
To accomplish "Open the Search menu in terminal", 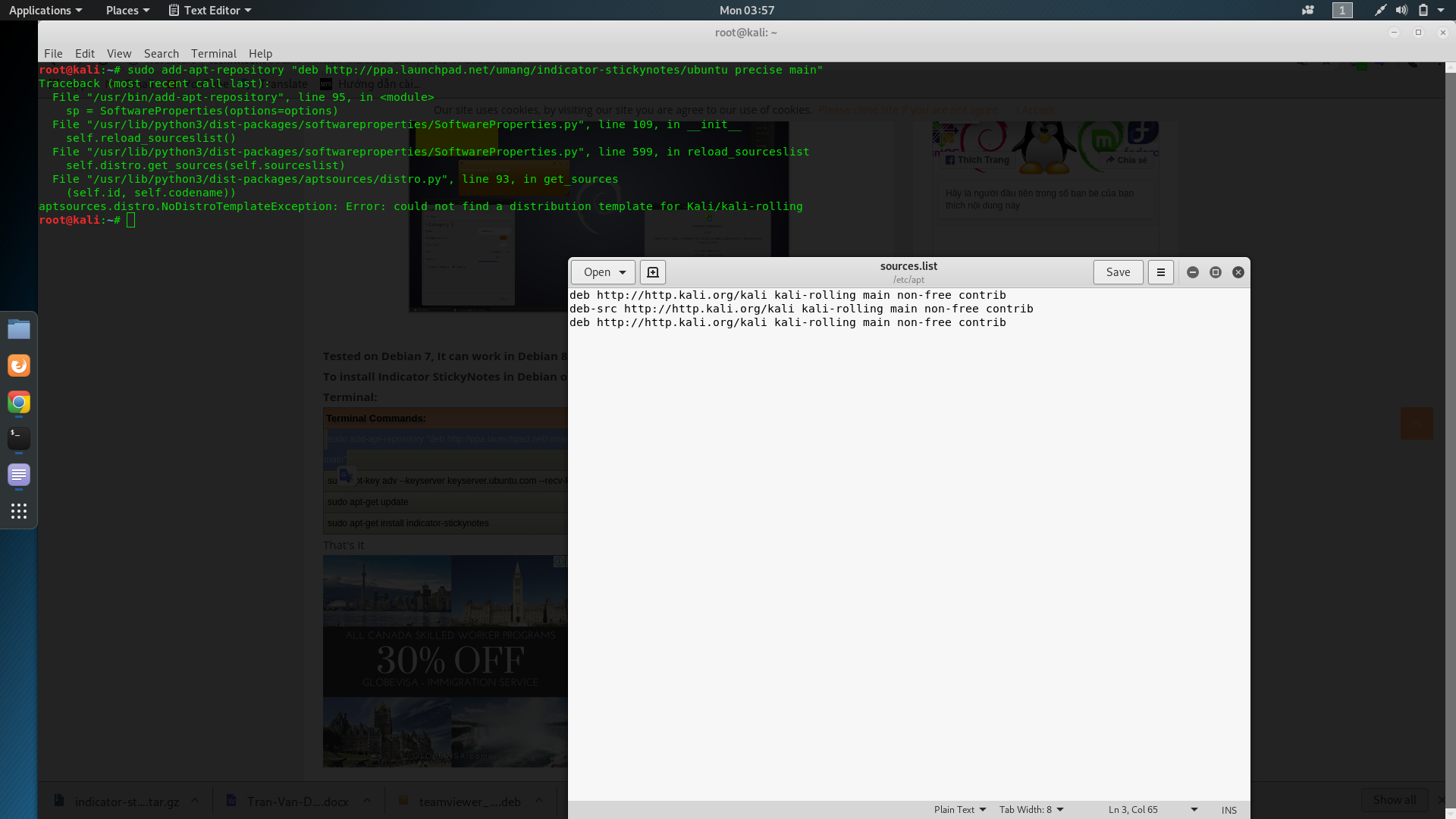I will [x=161, y=53].
